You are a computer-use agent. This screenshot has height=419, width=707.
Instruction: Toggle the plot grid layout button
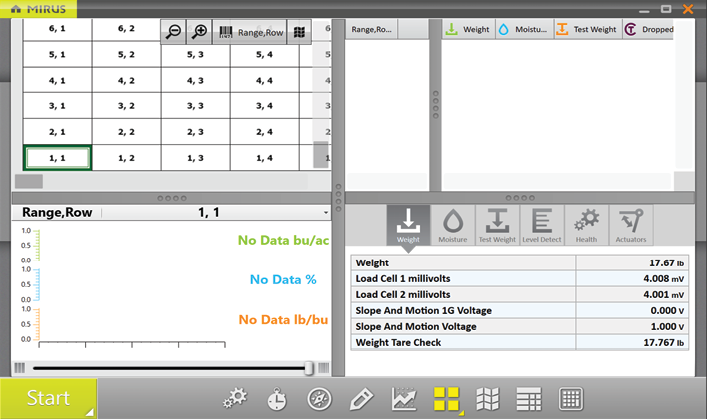click(x=300, y=32)
